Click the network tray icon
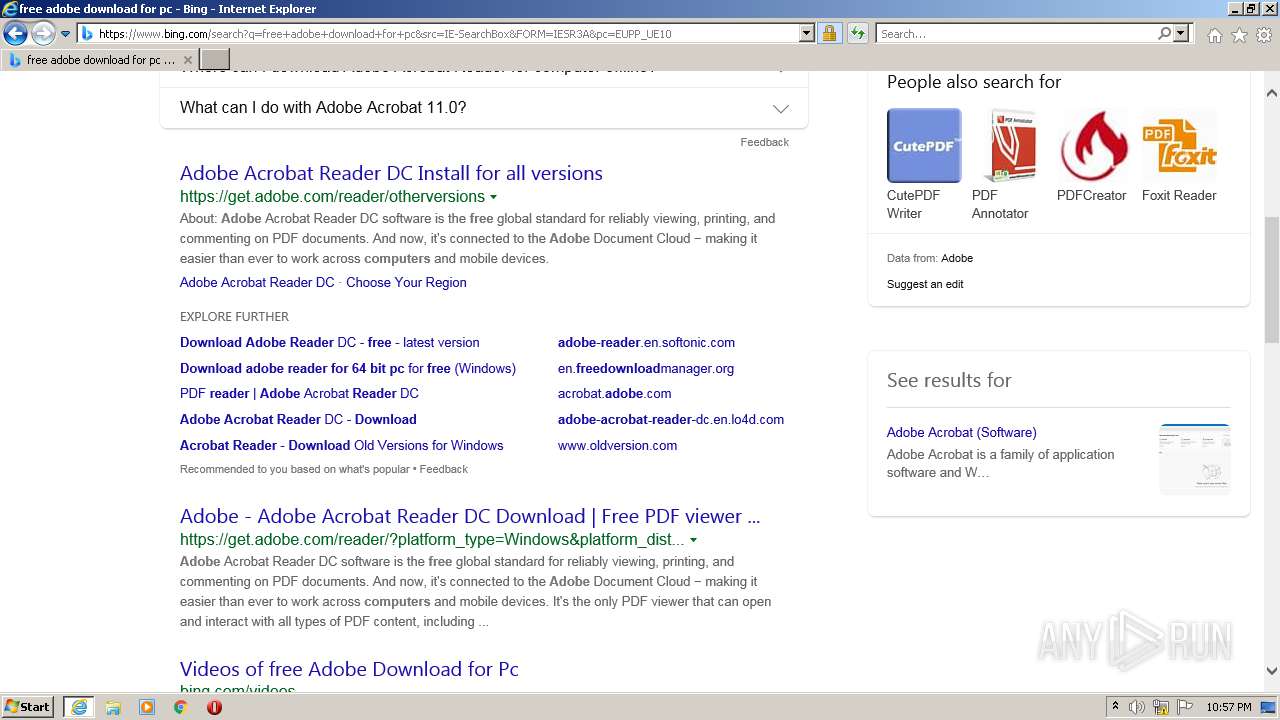Screen dimensions: 1280x720 point(1161,707)
